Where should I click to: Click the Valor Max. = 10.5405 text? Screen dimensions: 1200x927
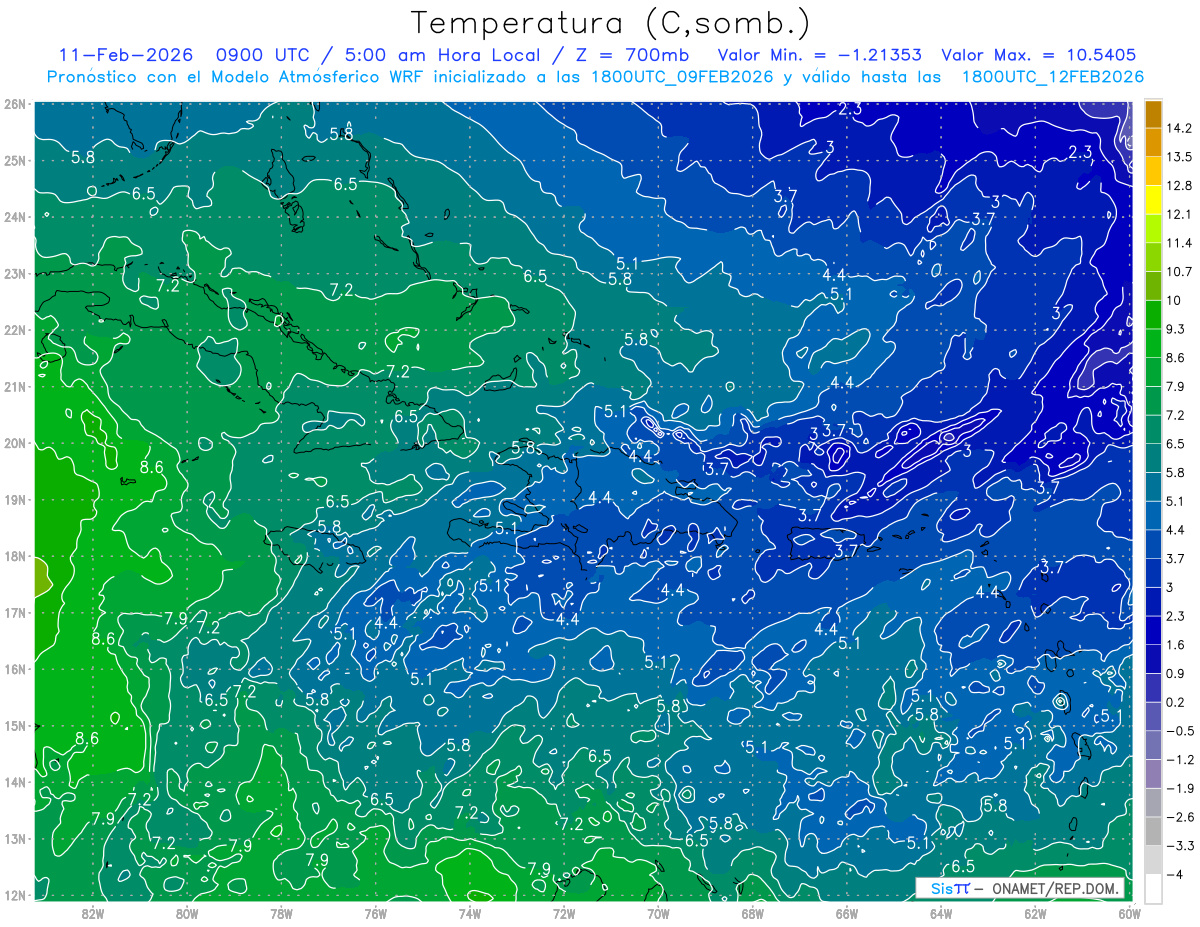(x=1039, y=55)
